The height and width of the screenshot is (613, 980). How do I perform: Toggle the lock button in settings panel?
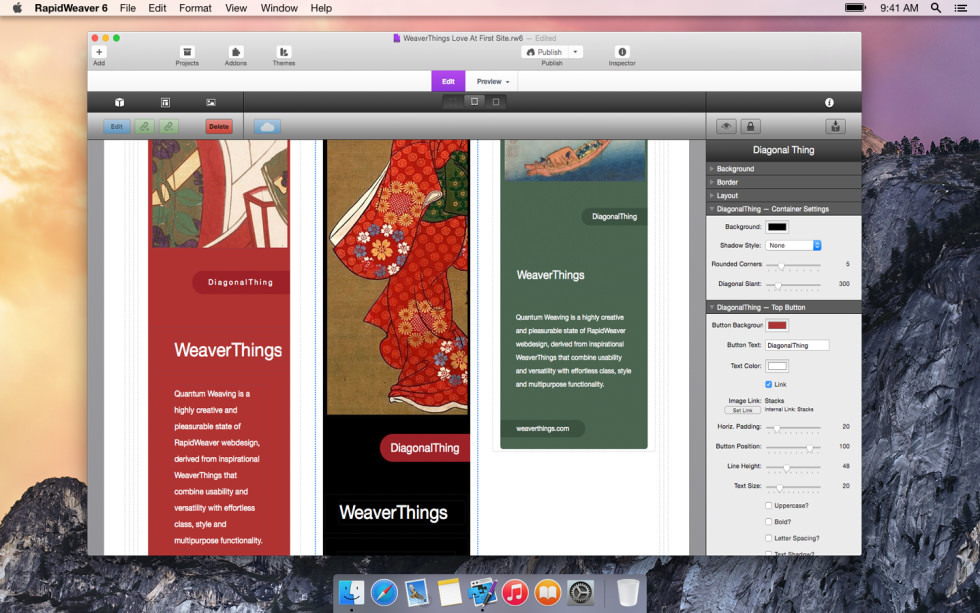click(751, 126)
